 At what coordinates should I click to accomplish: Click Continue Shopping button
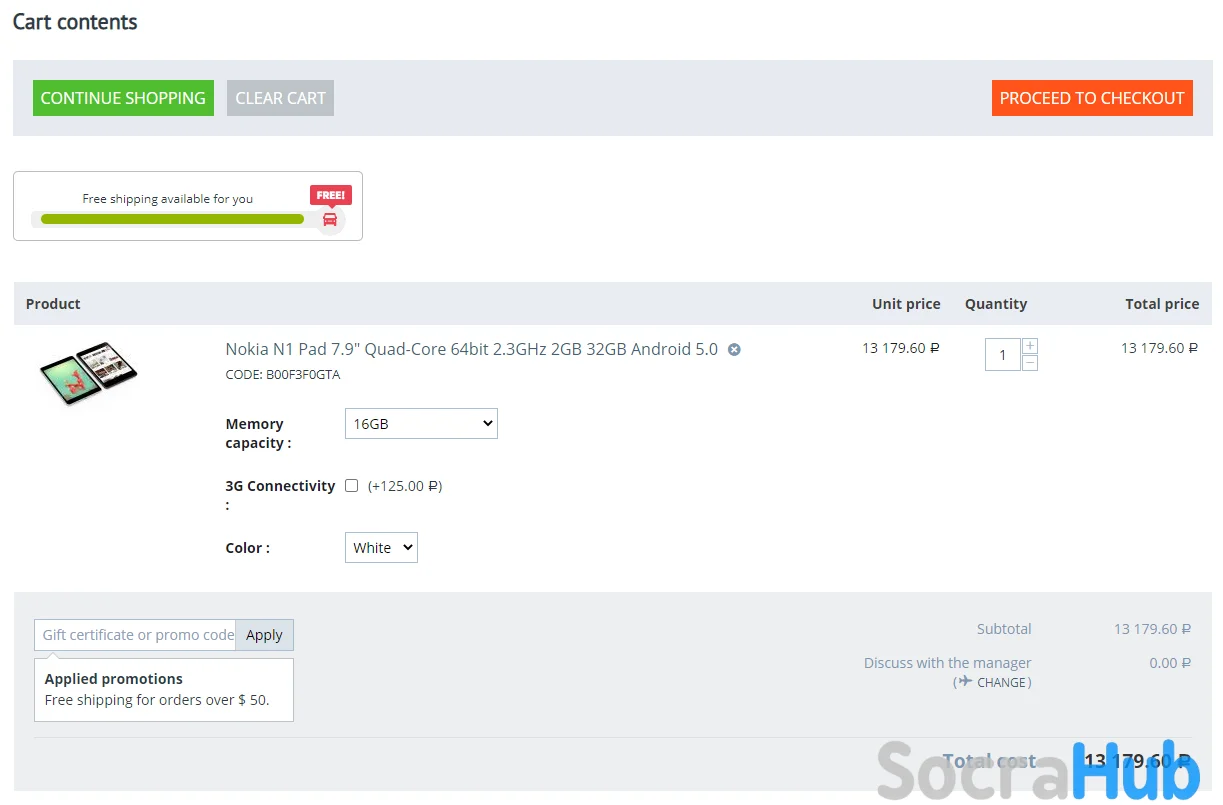click(123, 98)
